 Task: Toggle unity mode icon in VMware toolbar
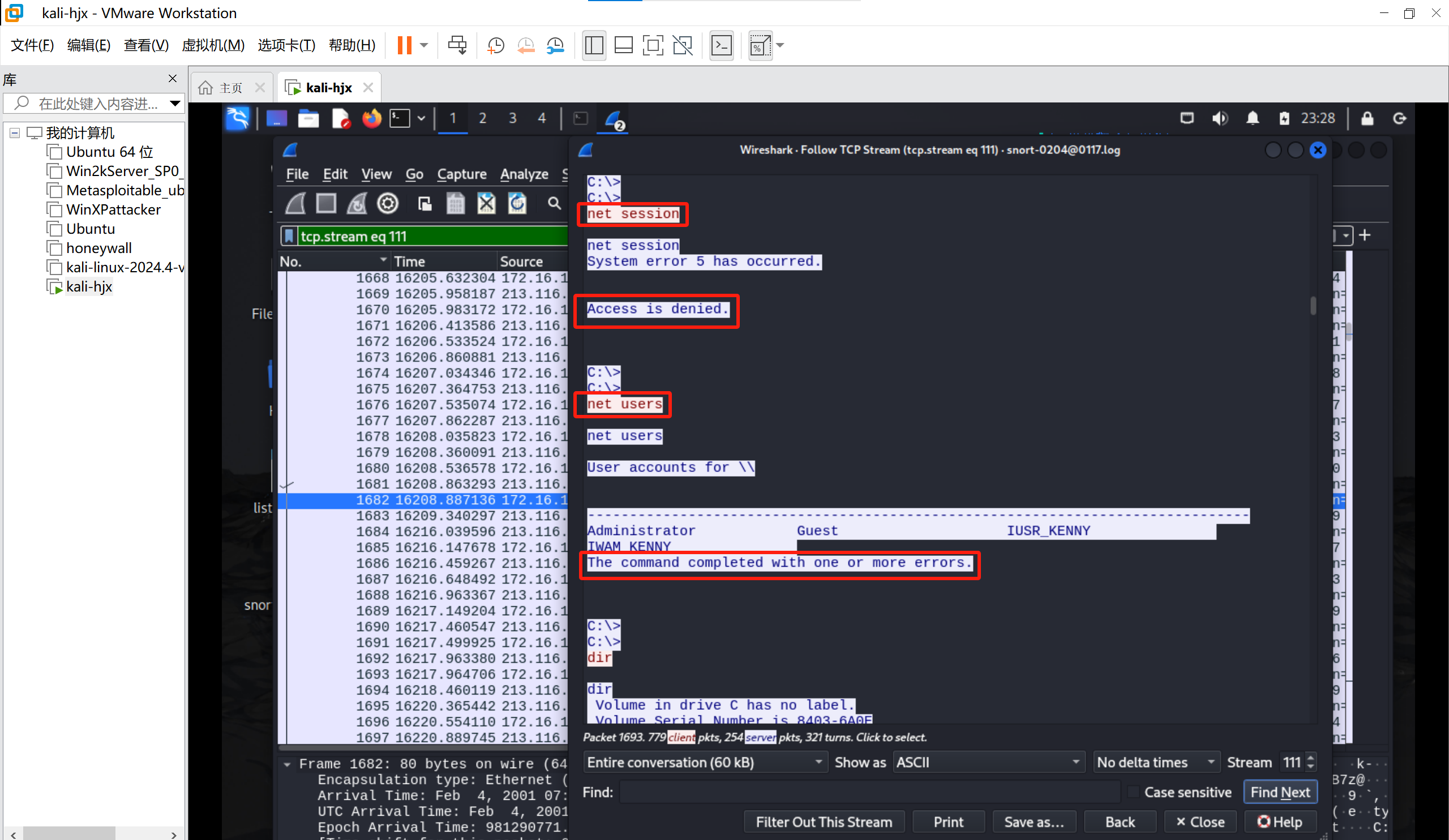pos(683,45)
